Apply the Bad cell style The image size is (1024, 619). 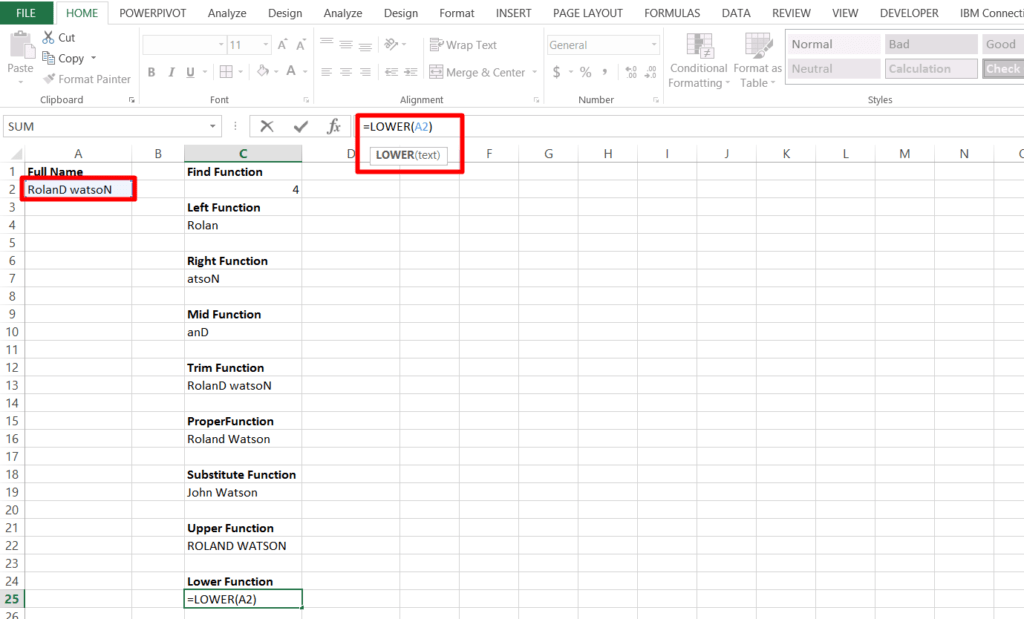click(931, 43)
